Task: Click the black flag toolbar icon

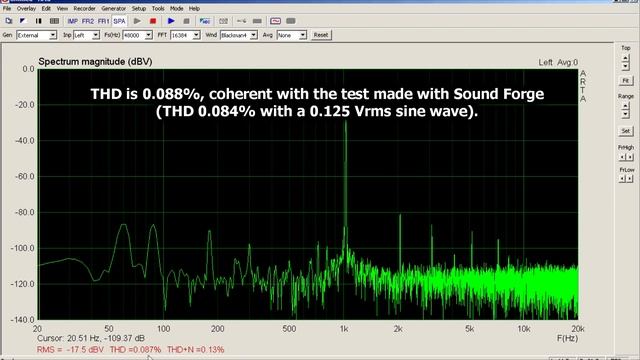Action: (x=23, y=21)
